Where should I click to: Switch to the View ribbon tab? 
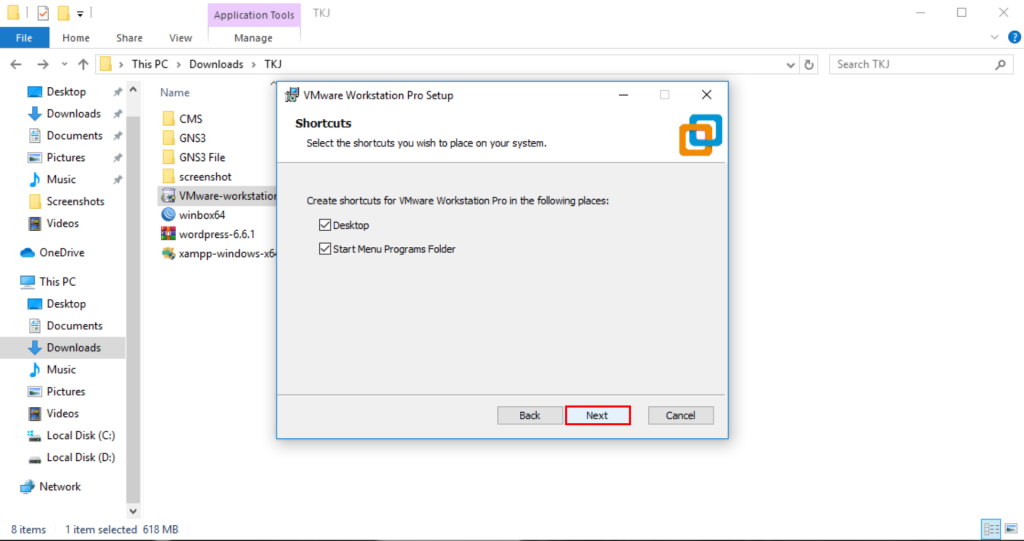tap(180, 38)
